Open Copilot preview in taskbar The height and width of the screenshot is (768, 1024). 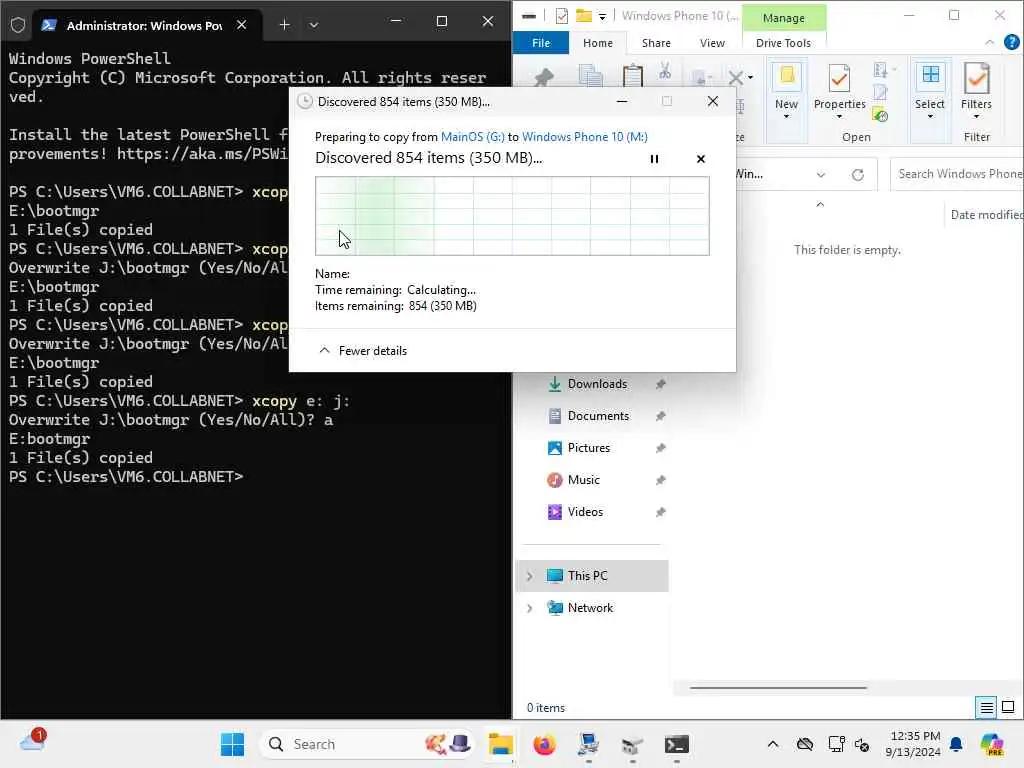coord(991,744)
